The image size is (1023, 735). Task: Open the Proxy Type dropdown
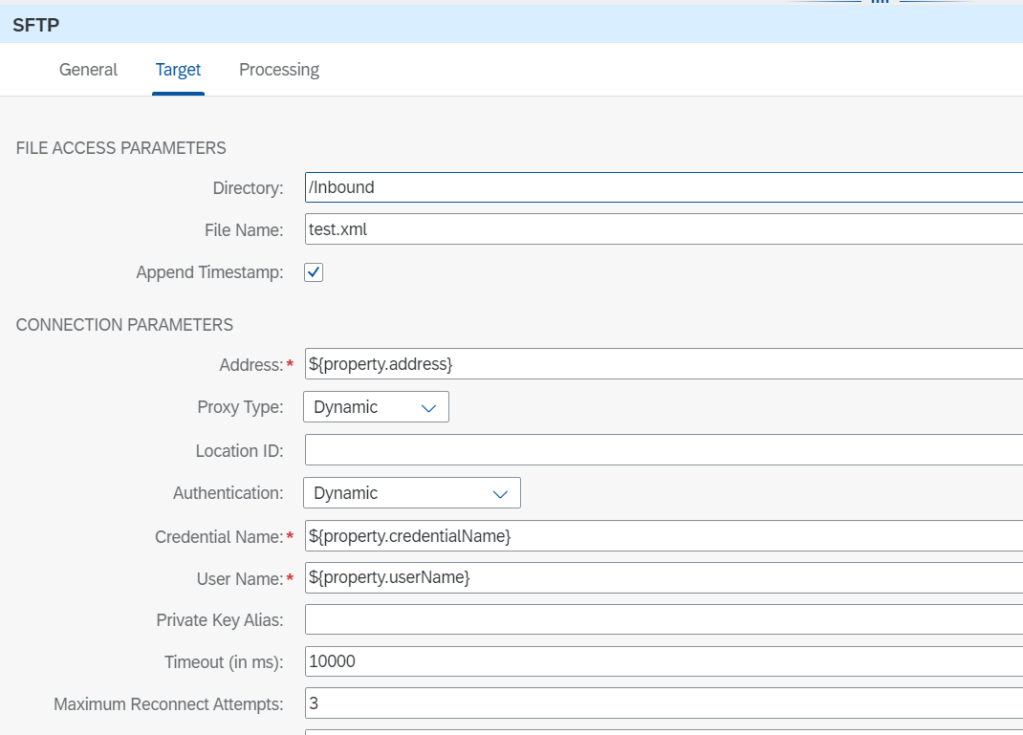click(x=375, y=406)
